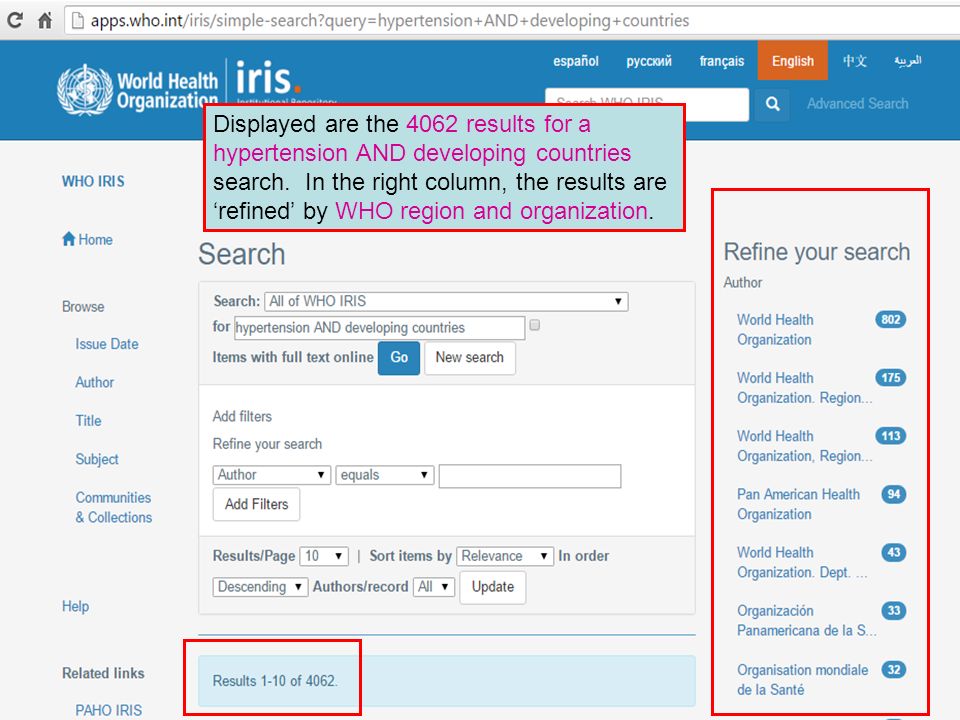The height and width of the screenshot is (720, 960).
Task: Browse by Title
Action: (x=88, y=421)
